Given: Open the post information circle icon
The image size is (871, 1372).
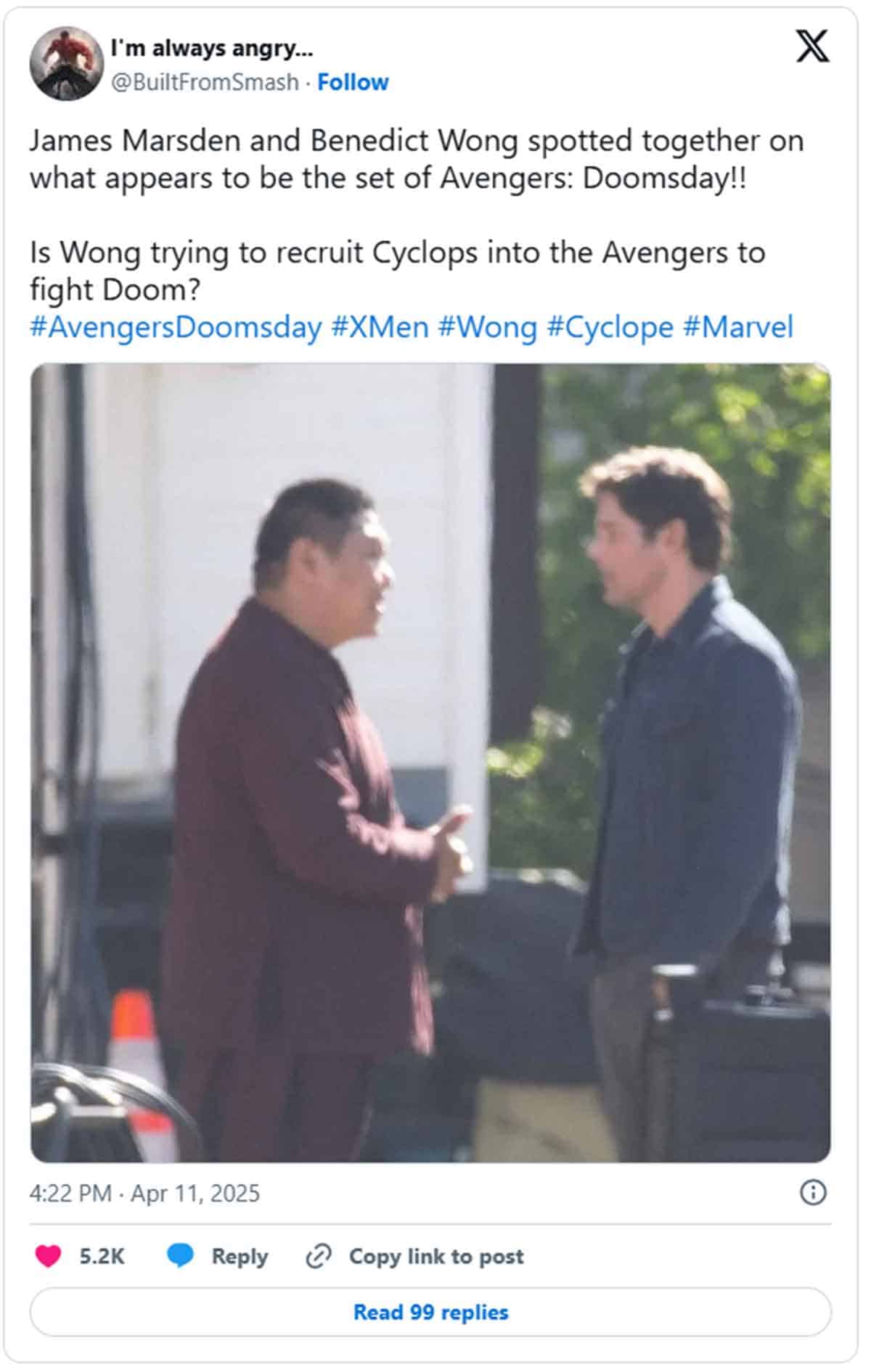Looking at the screenshot, I should point(813,1192).
